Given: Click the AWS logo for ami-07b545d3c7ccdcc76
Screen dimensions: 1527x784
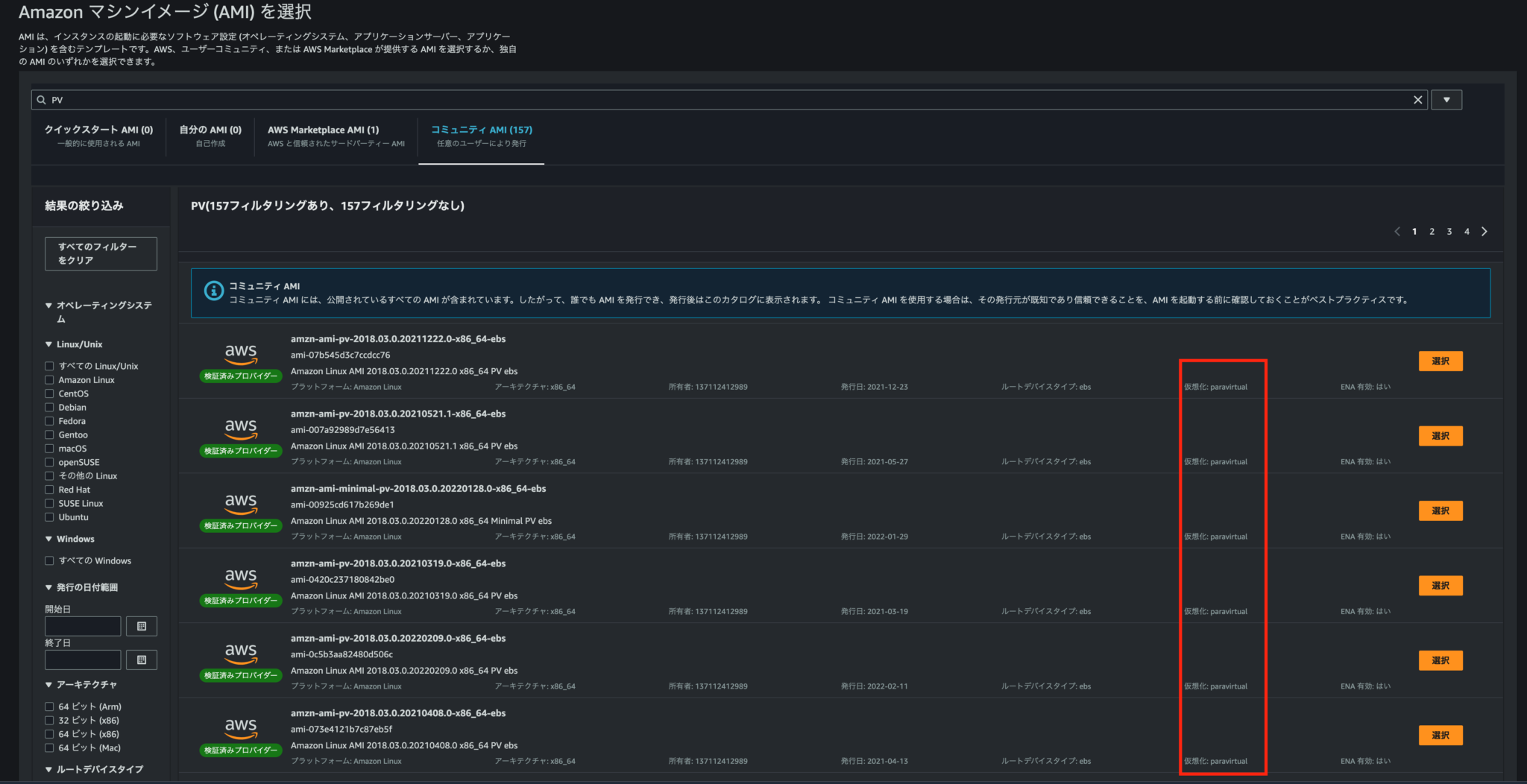Looking at the screenshot, I should tap(240, 354).
